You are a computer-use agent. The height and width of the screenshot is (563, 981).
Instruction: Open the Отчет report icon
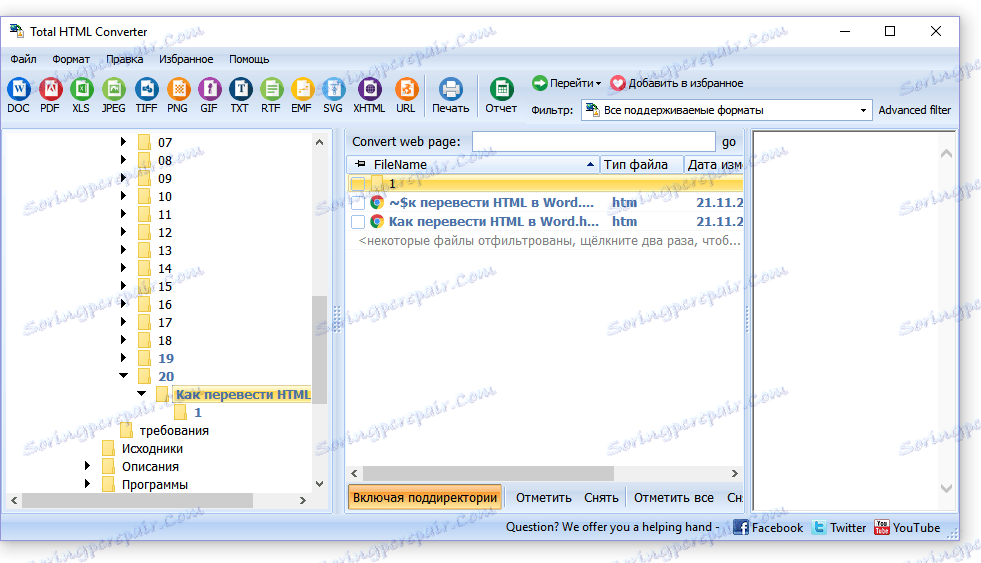click(x=501, y=89)
